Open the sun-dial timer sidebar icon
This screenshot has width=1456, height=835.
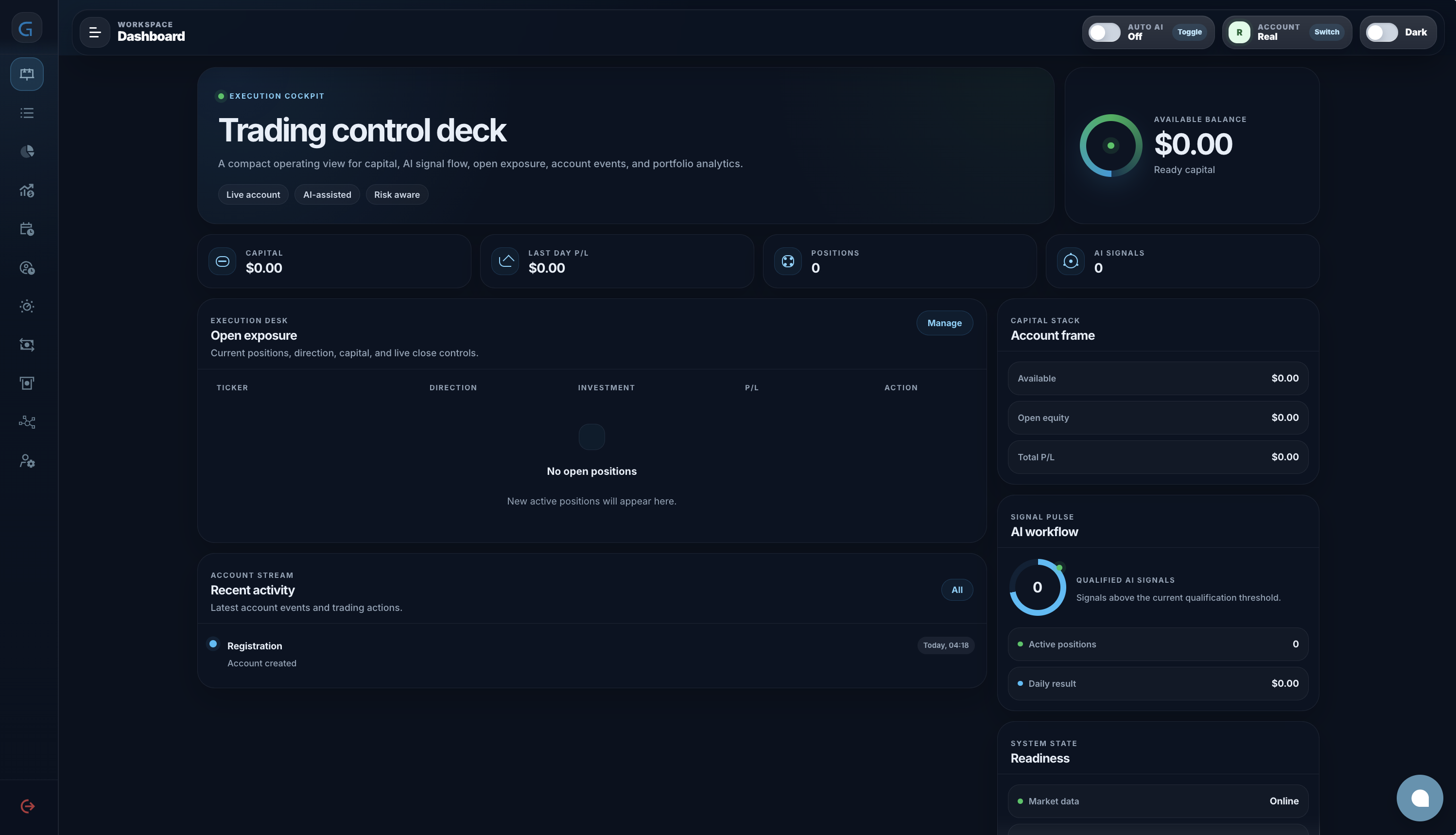pyautogui.click(x=27, y=306)
